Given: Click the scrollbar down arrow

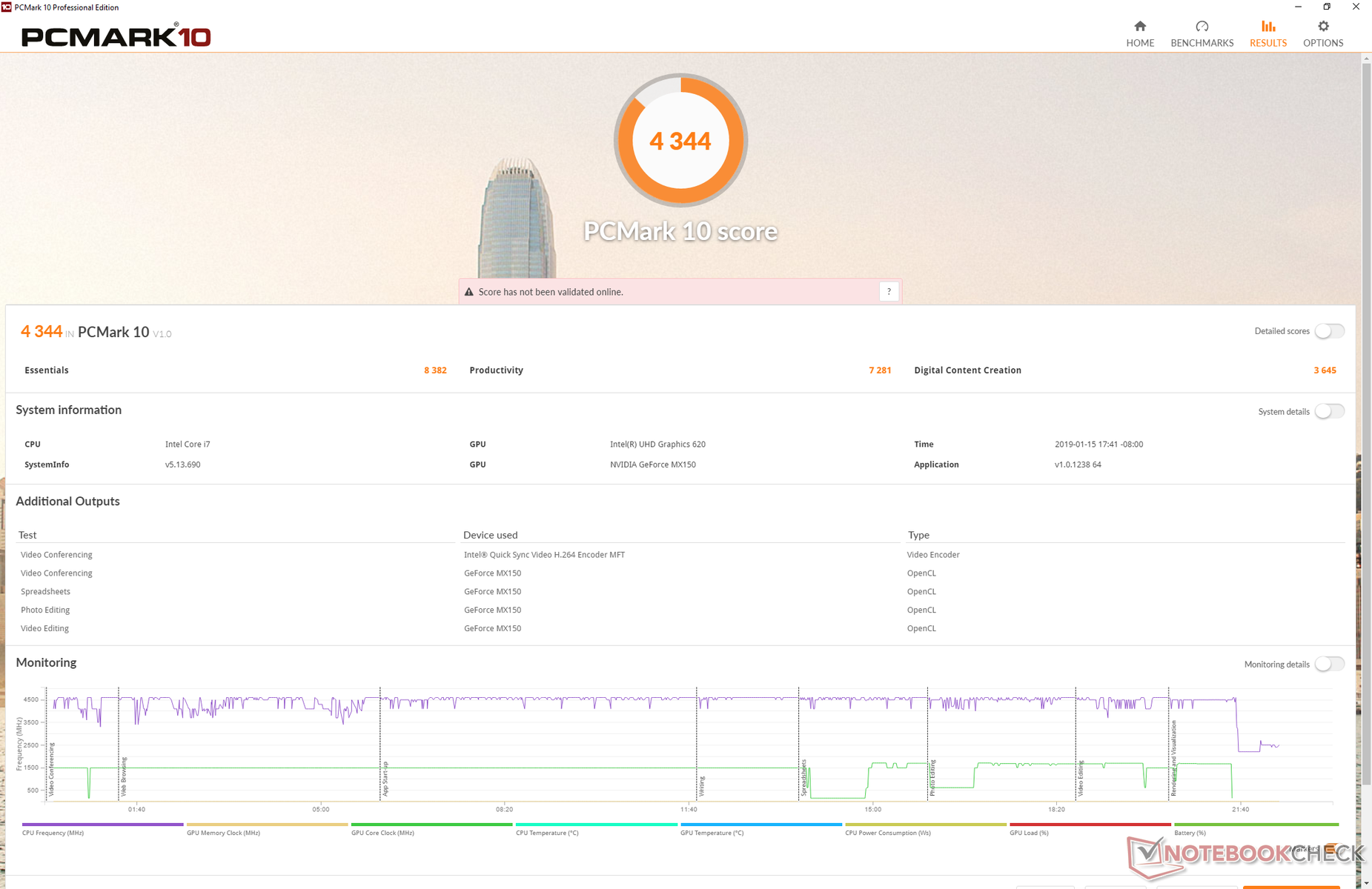Looking at the screenshot, I should pyautogui.click(x=1366, y=883).
